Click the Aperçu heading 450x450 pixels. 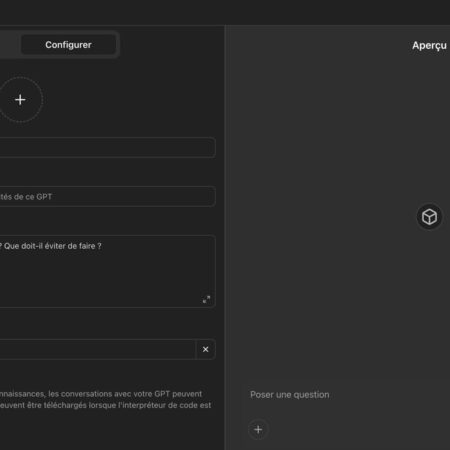(429, 45)
